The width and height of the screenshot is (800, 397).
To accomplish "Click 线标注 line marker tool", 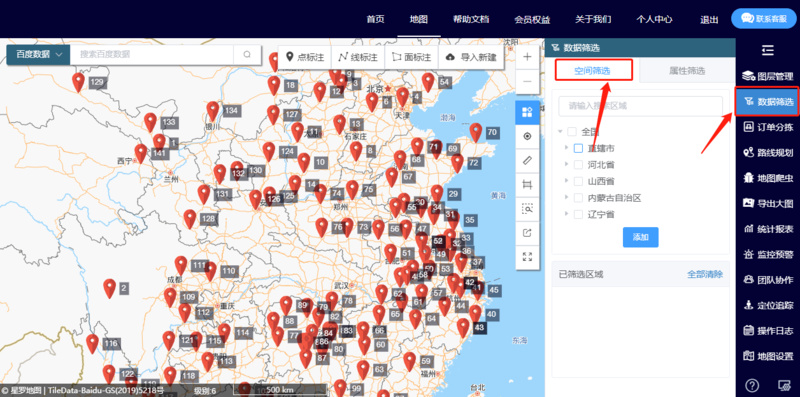I will [x=358, y=57].
